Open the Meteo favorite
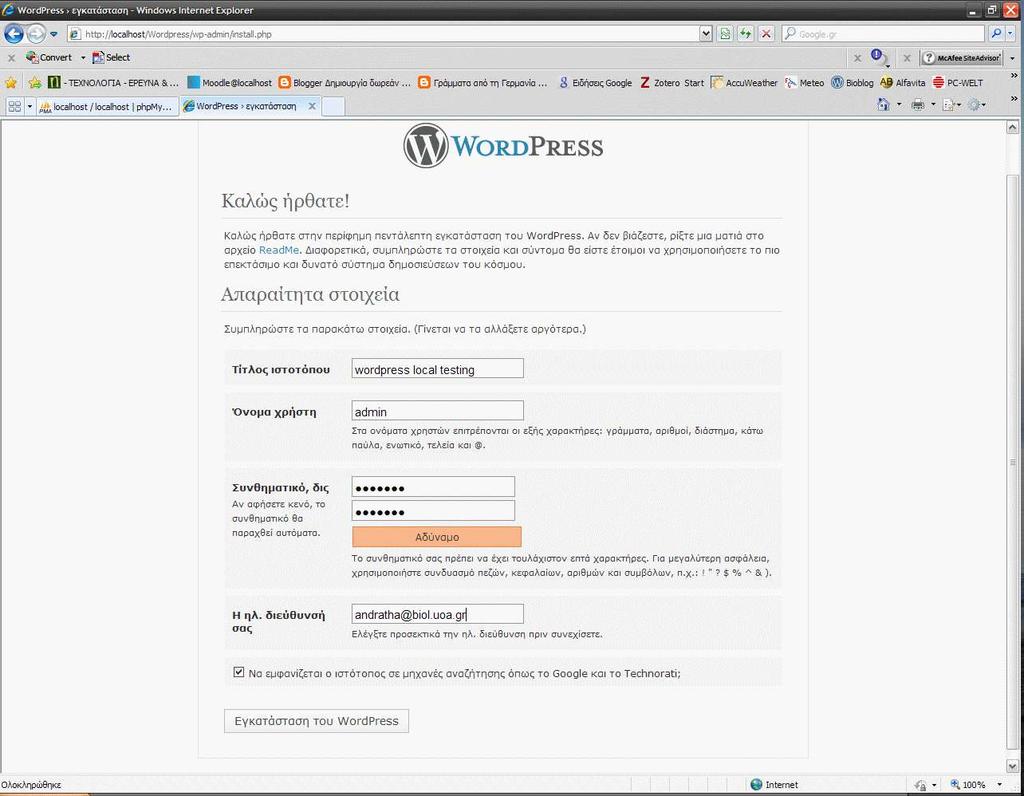This screenshot has height=796, width=1024. tap(805, 83)
